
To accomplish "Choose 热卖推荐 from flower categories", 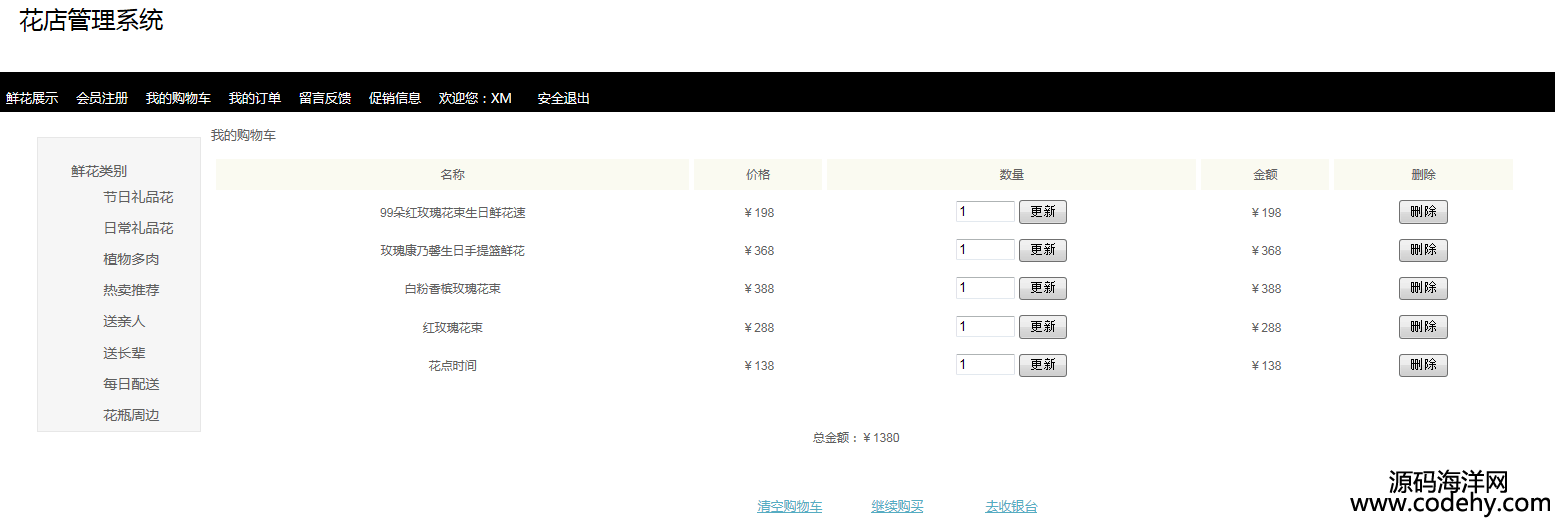I will [x=131, y=290].
